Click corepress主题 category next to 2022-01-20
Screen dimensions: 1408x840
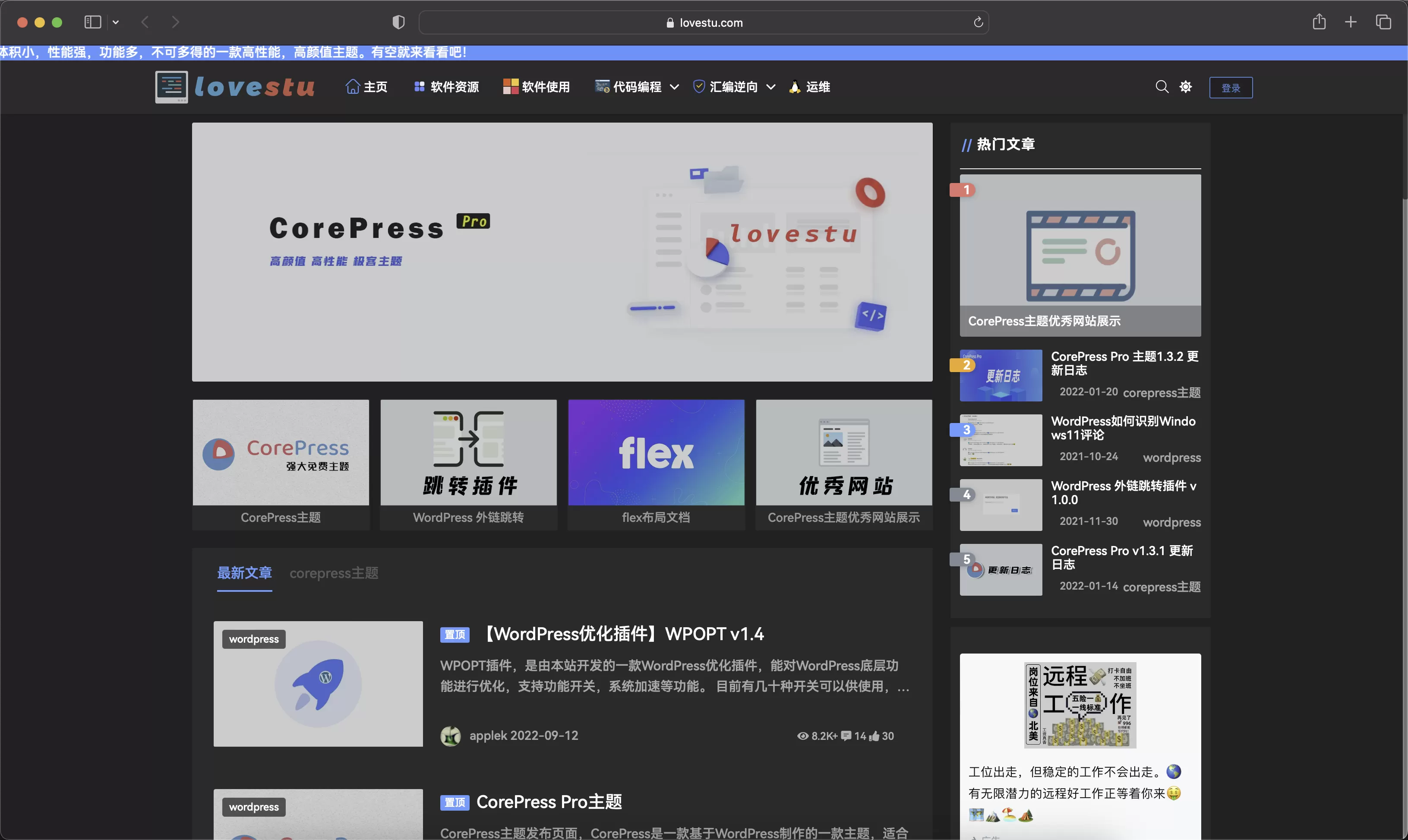(1161, 392)
